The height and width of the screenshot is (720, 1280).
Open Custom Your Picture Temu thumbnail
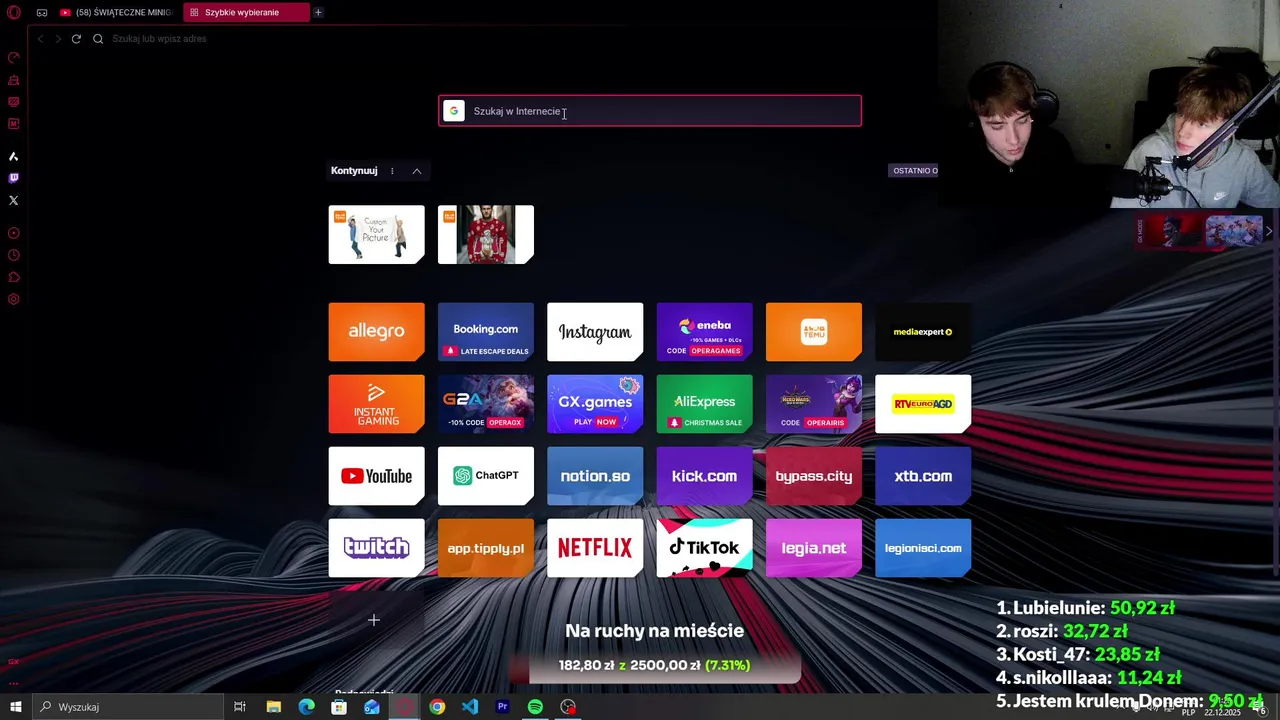(x=376, y=235)
